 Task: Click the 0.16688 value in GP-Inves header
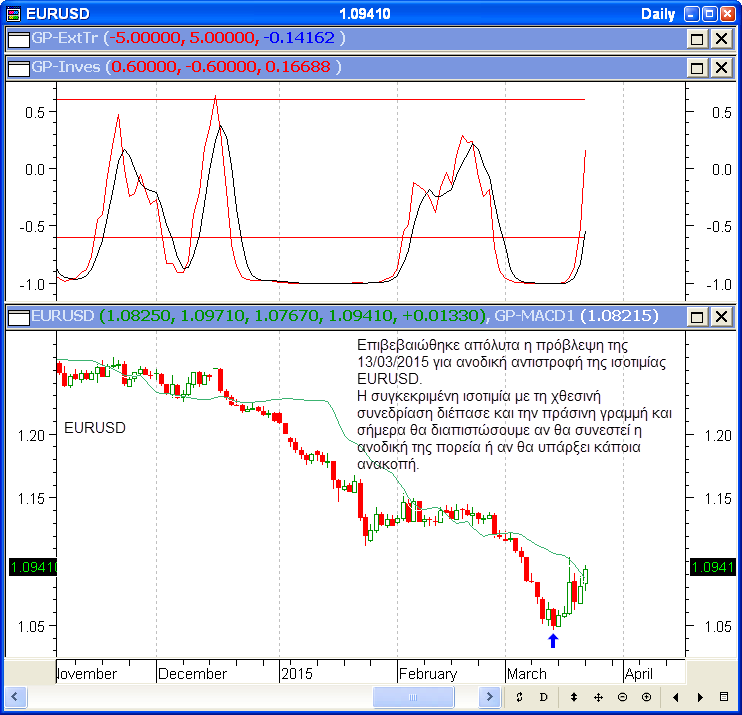[298, 67]
